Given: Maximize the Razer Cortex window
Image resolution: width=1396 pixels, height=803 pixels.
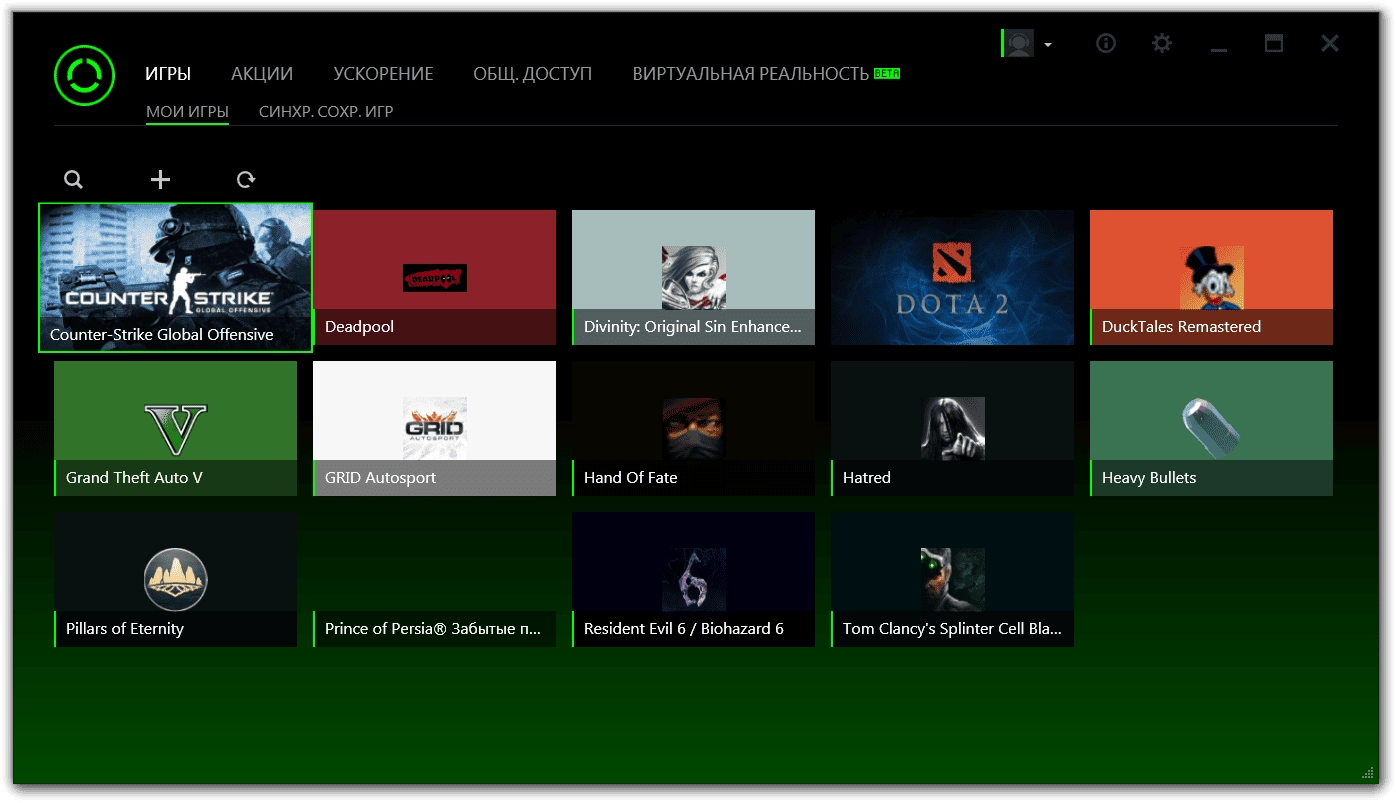Looking at the screenshot, I should coord(1274,43).
